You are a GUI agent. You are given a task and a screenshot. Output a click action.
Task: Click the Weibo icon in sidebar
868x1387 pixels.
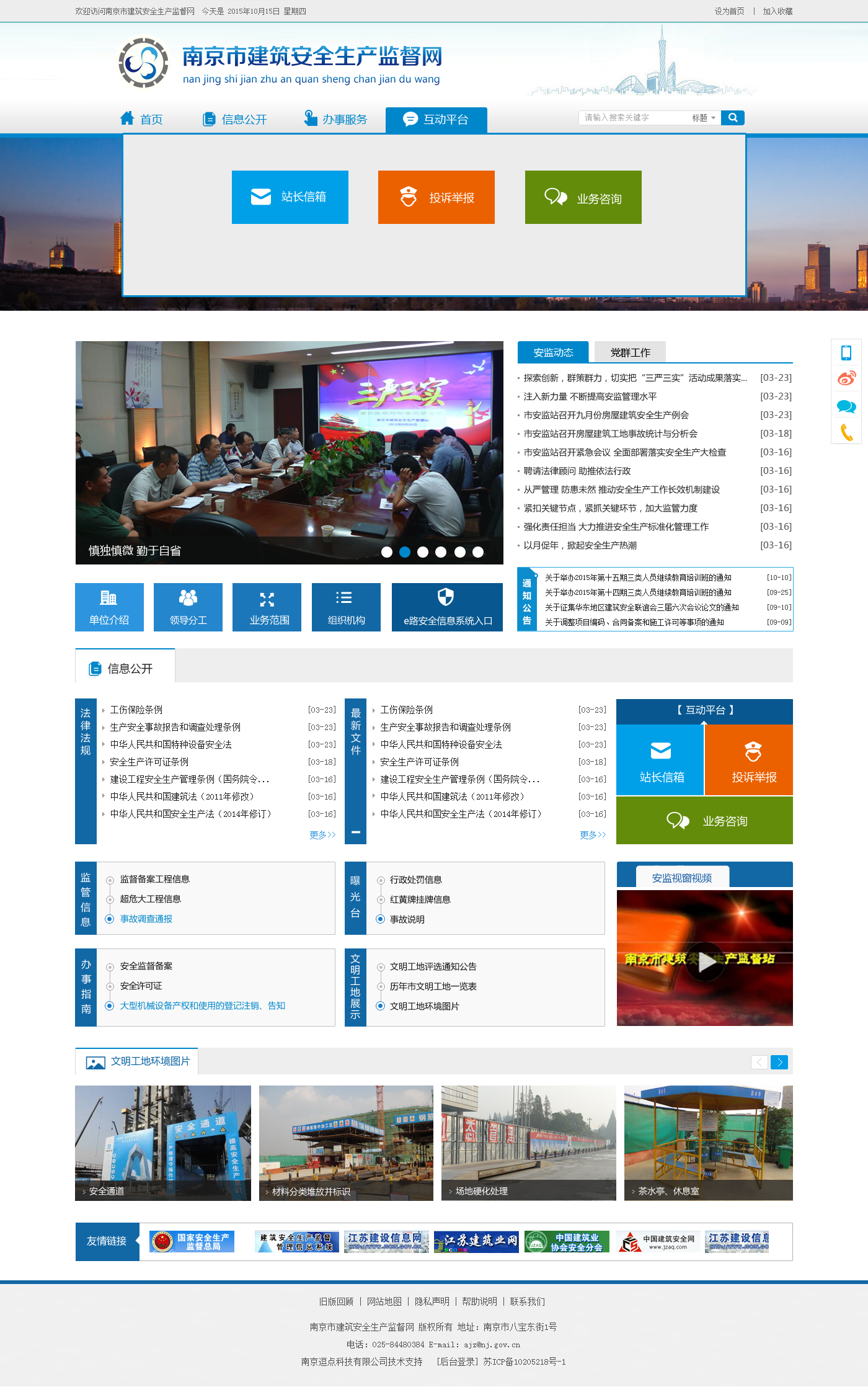tap(846, 378)
